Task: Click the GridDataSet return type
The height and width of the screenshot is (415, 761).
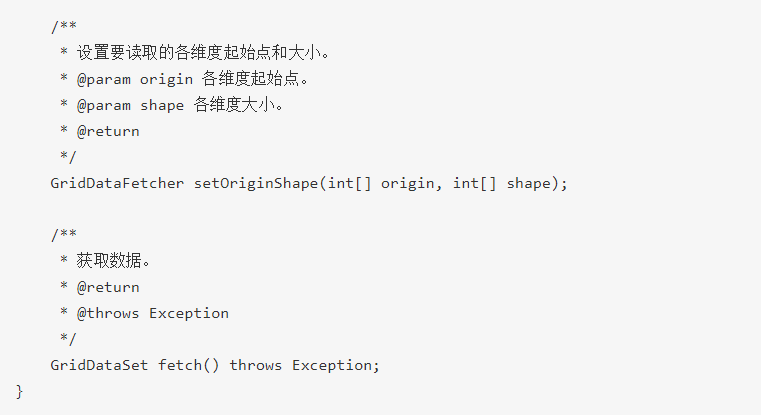Action: coord(100,365)
